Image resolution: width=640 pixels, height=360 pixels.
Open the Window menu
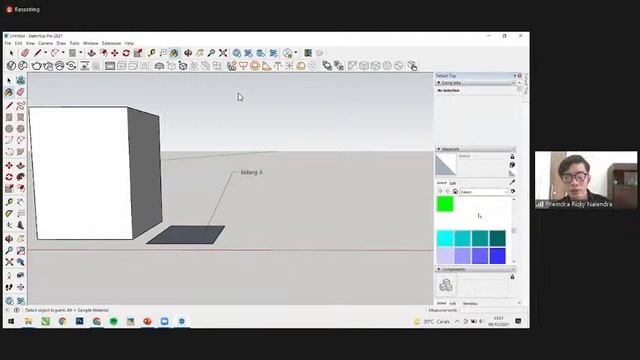[91, 43]
